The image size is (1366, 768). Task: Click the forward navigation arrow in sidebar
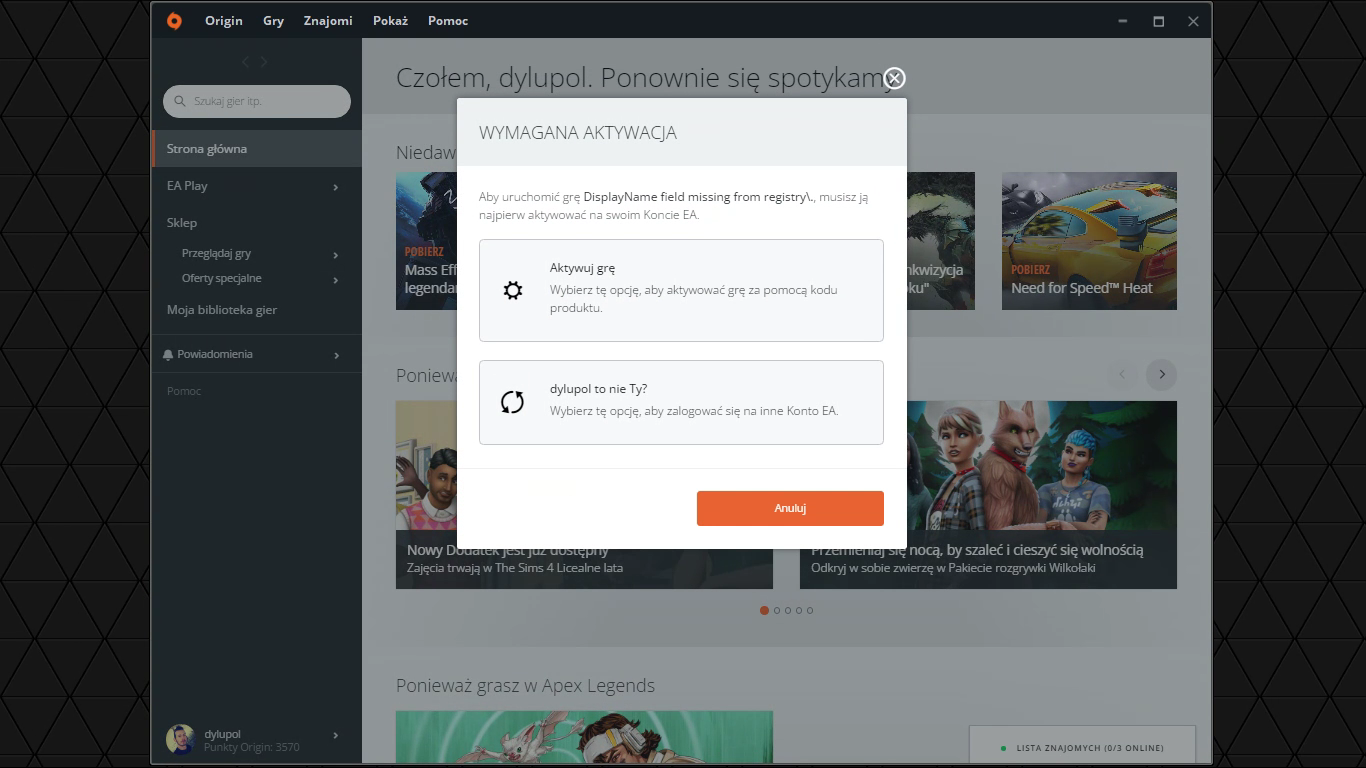[264, 62]
